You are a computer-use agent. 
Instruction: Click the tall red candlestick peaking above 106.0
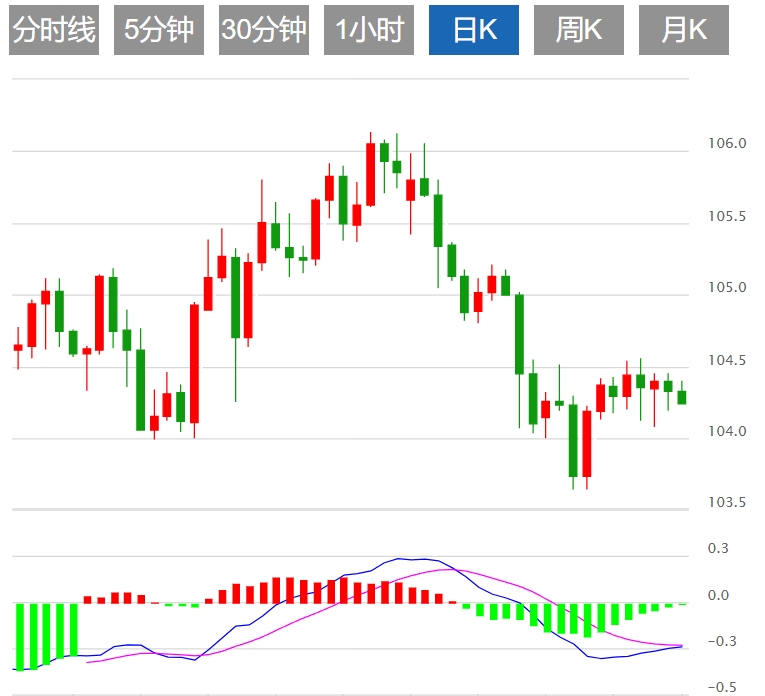point(370,175)
